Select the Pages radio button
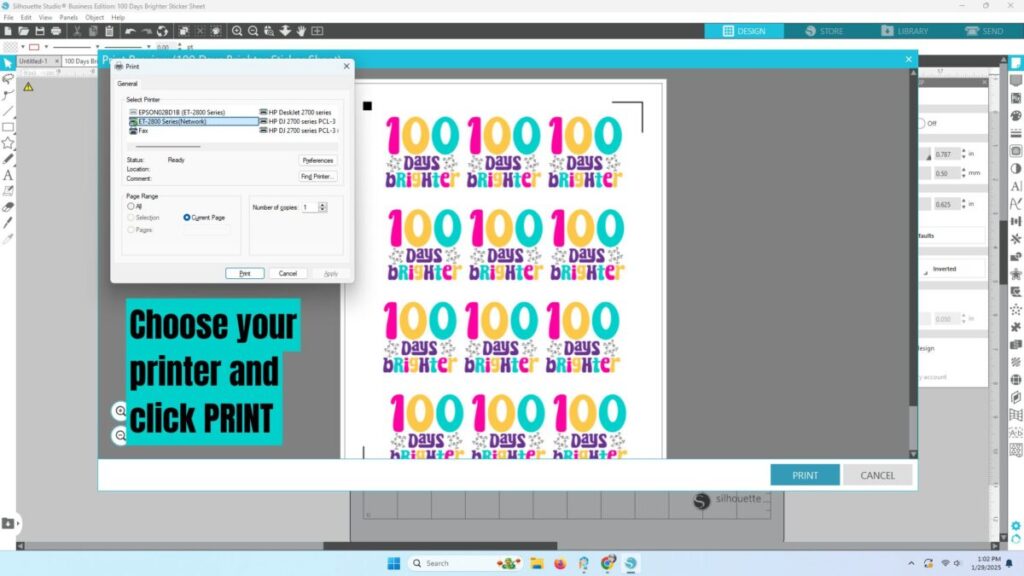Image resolution: width=1024 pixels, height=576 pixels. pos(131,230)
